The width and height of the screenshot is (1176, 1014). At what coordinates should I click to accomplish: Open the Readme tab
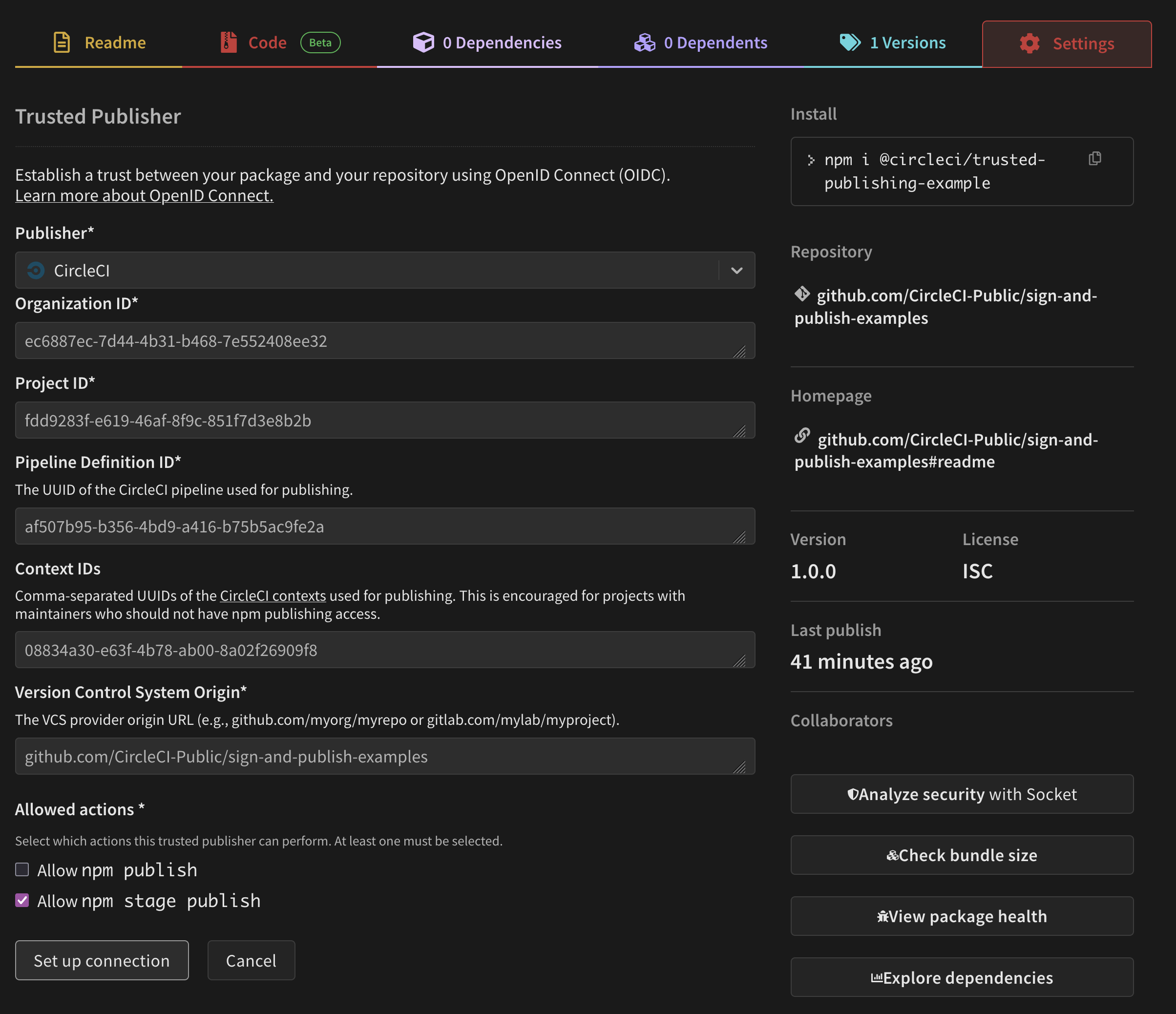pos(99,42)
